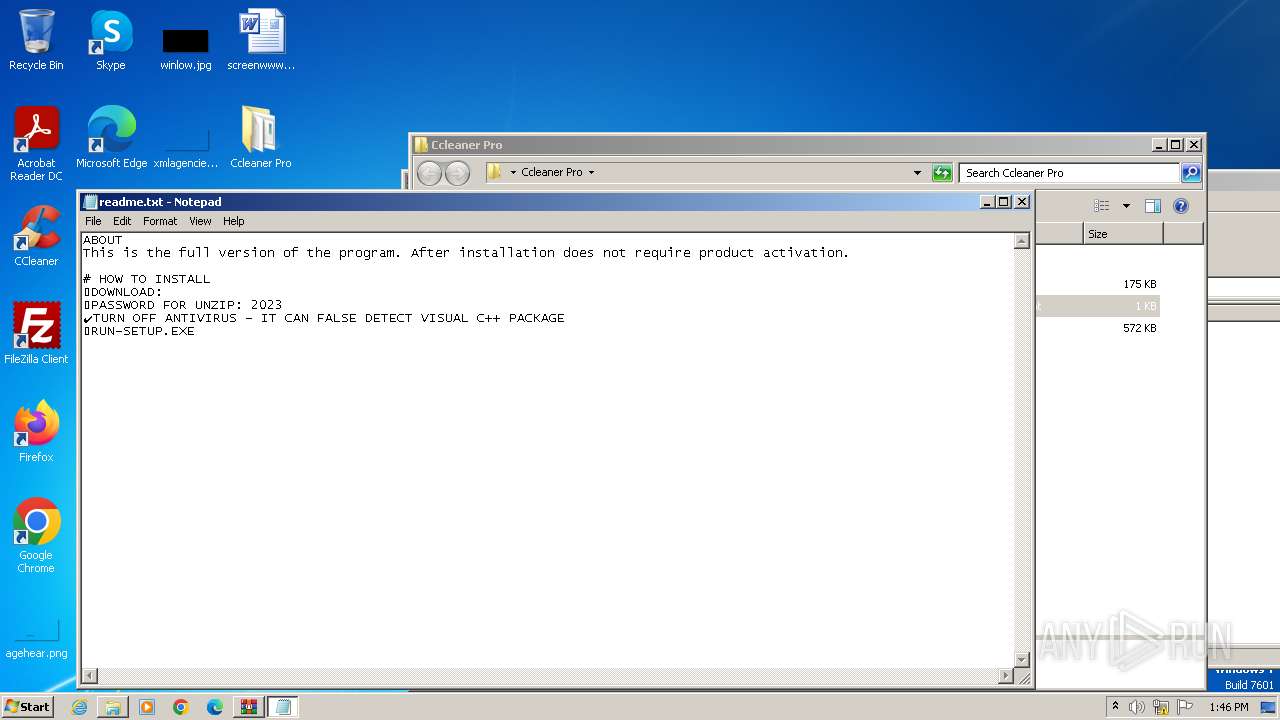This screenshot has width=1280, height=720.
Task: Open the Ccleaner Pro desktop folder
Action: coord(260,138)
